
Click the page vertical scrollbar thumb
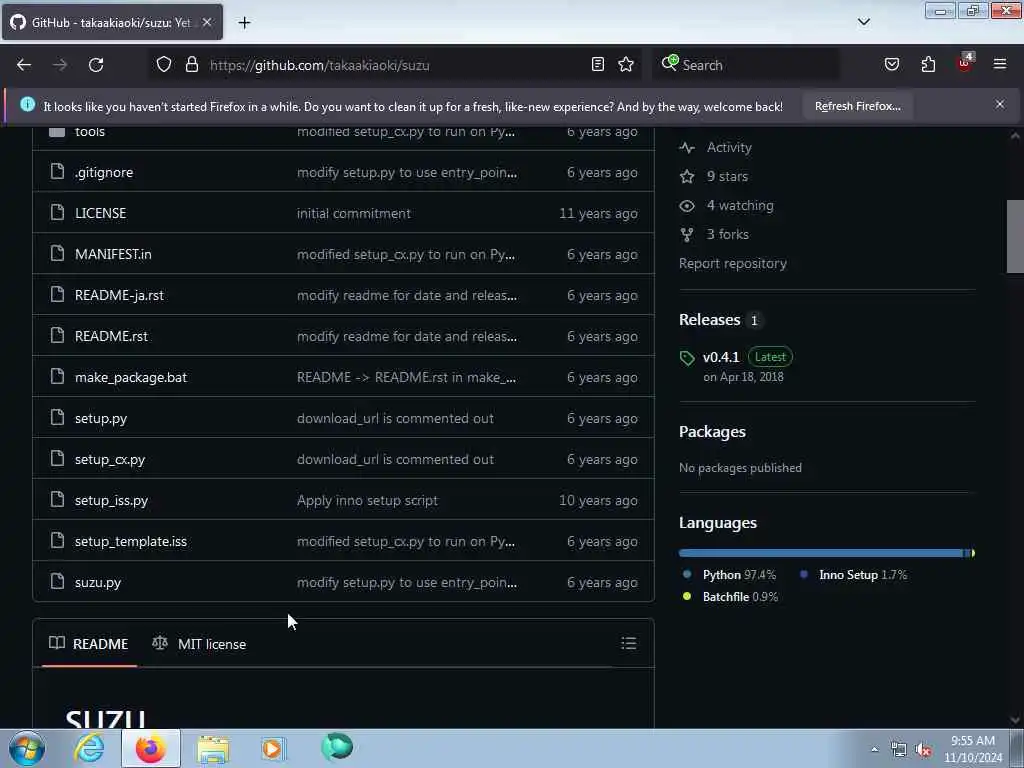coord(1015,236)
